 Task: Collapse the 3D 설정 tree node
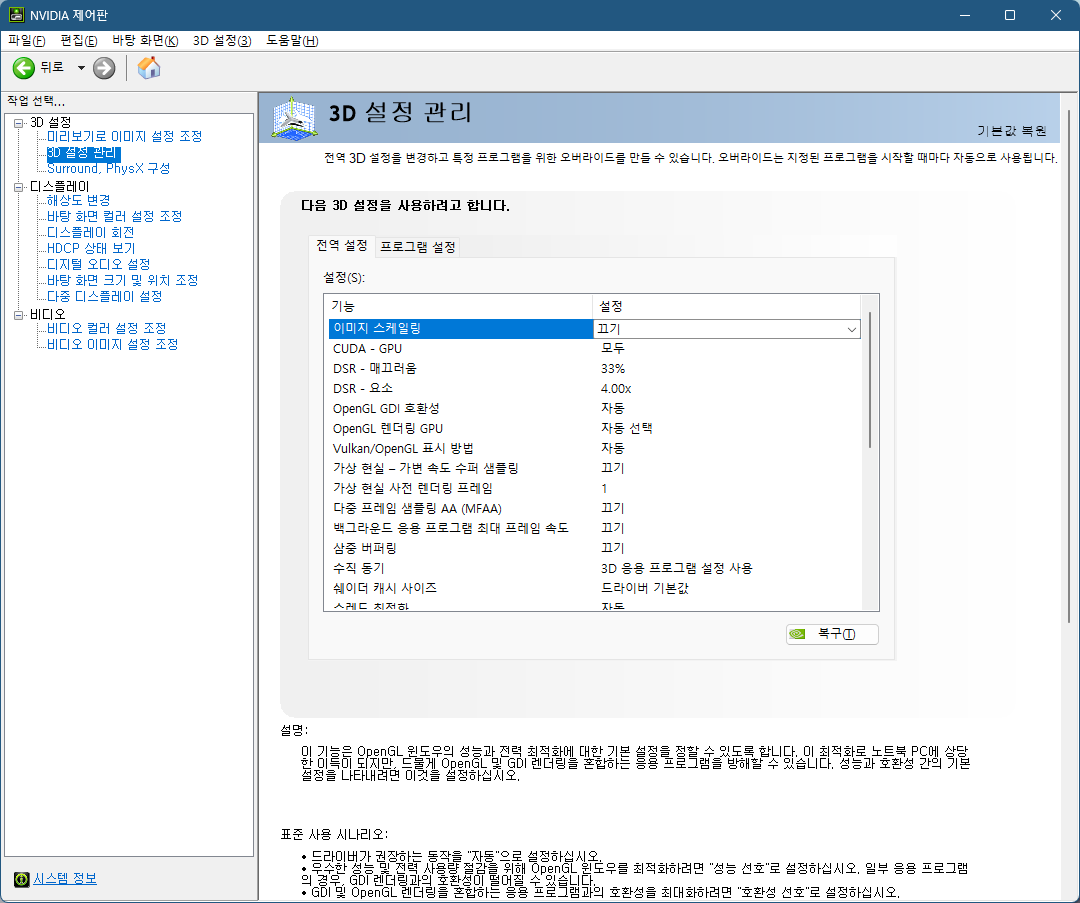pos(19,123)
